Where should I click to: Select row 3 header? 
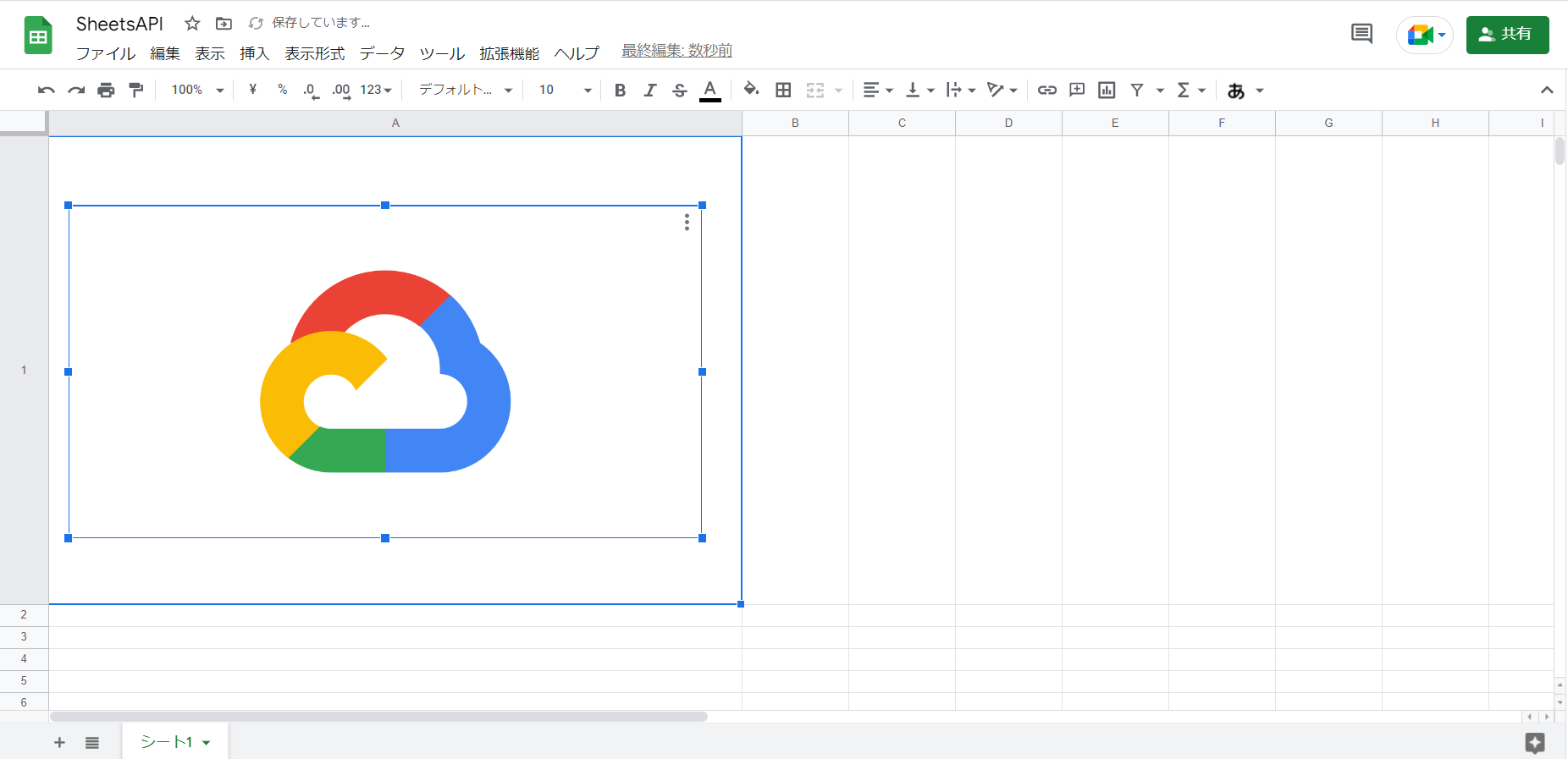24,637
